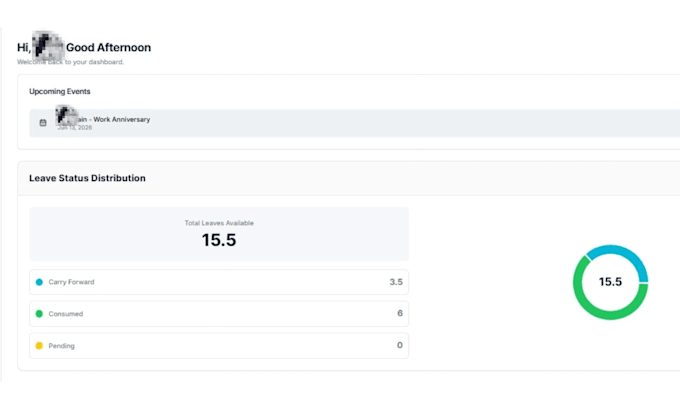Select the Pending leave label
Image resolution: width=680 pixels, height=409 pixels.
[x=61, y=346]
